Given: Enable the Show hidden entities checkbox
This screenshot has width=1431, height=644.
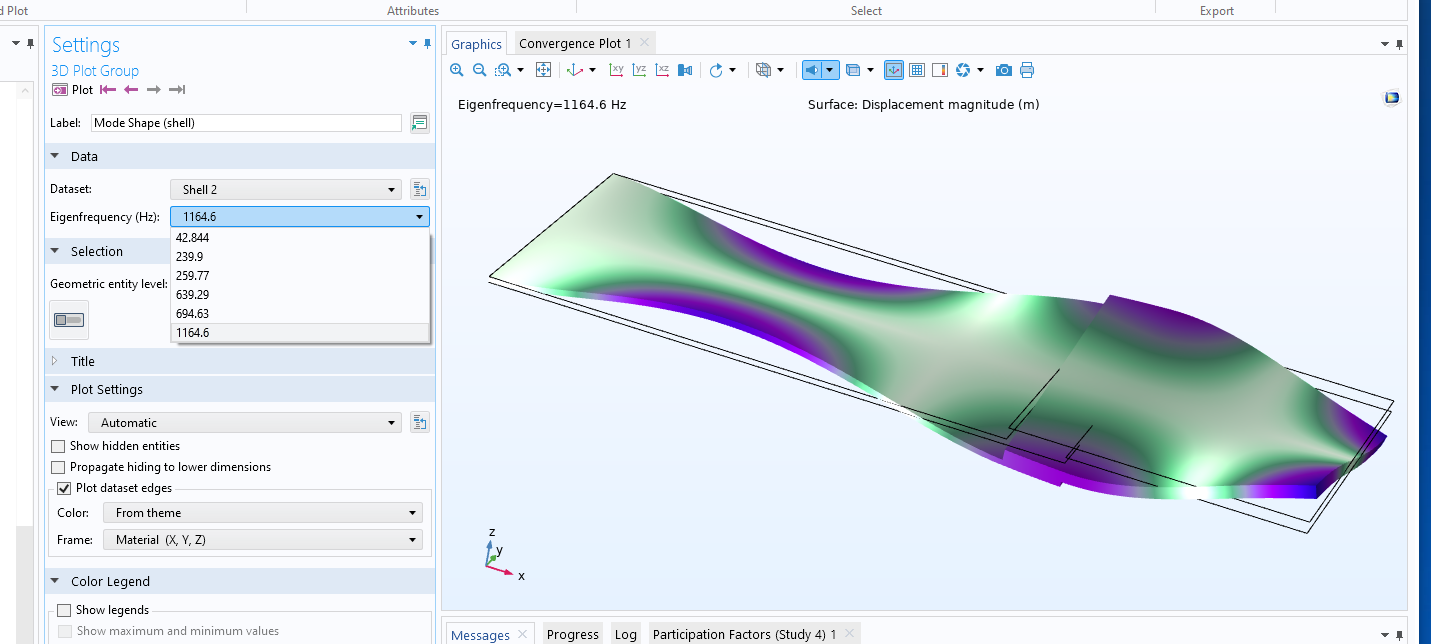Looking at the screenshot, I should point(58,446).
